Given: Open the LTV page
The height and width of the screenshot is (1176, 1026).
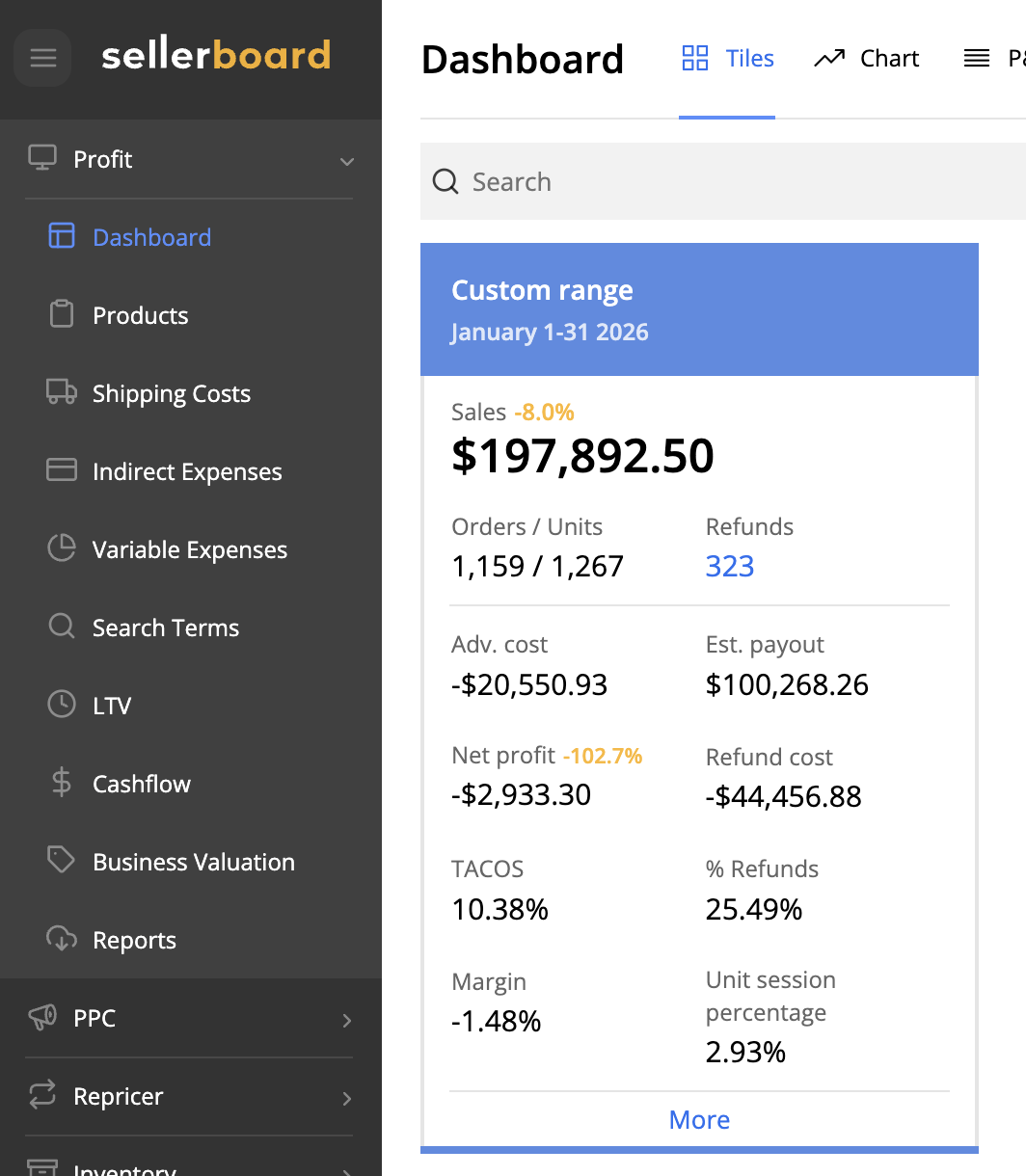Looking at the screenshot, I should click(112, 706).
